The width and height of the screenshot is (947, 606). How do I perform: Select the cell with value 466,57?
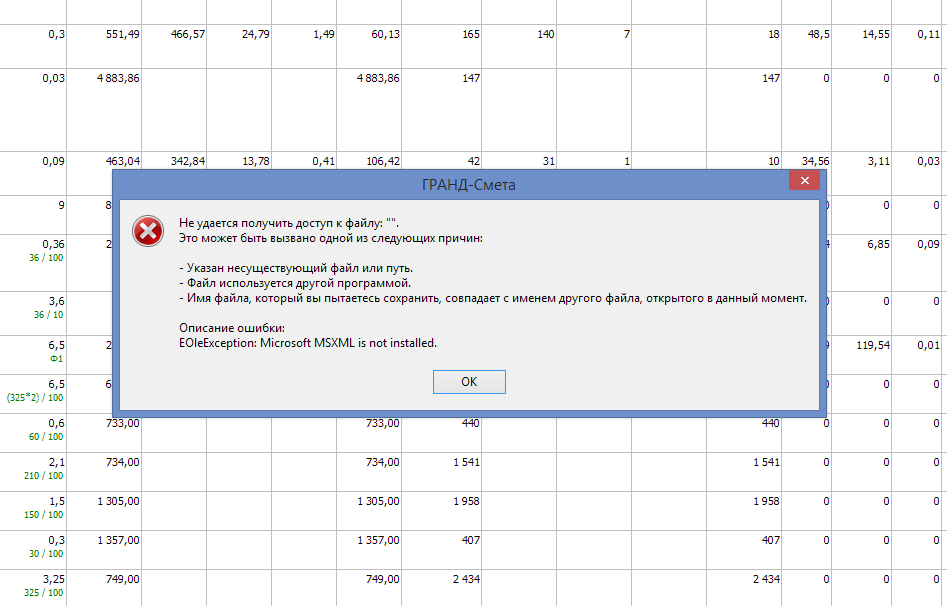click(173, 34)
